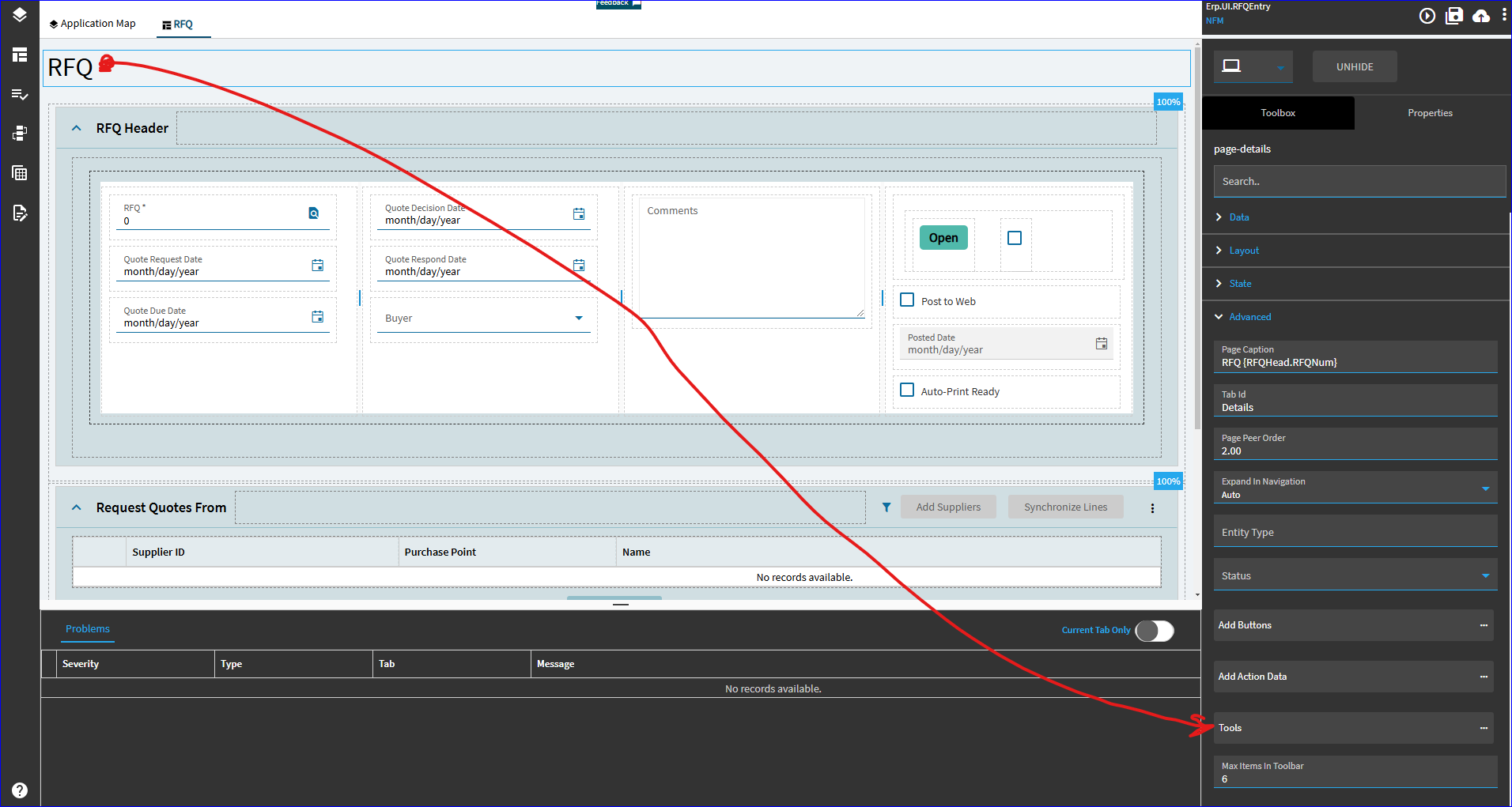Screen dimensions: 1512x807
Task: Click the Supplier ID column header
Action: pyautogui.click(x=262, y=552)
